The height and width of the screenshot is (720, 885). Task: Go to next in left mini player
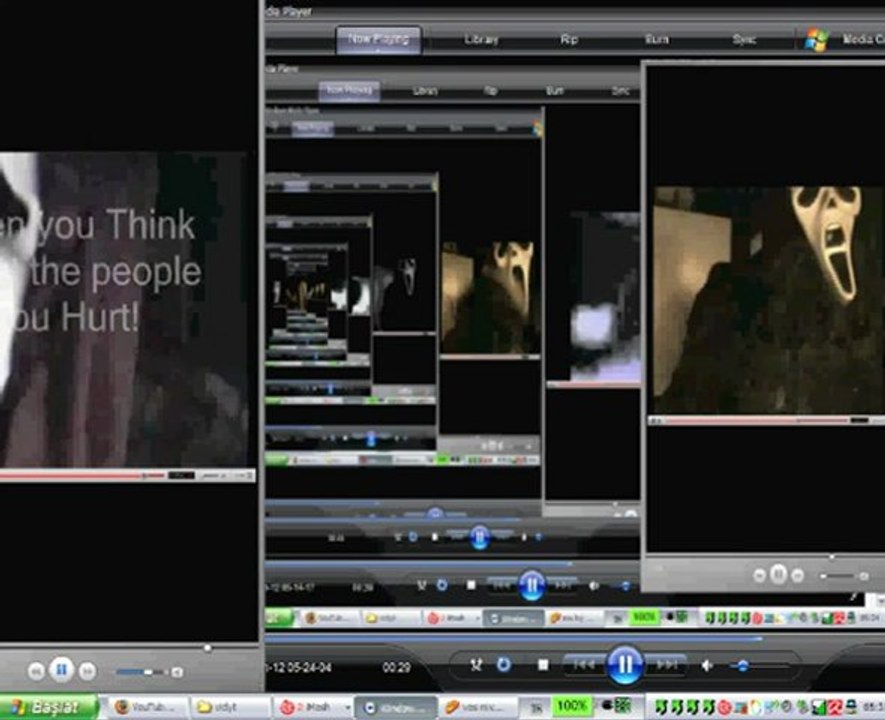click(x=87, y=671)
